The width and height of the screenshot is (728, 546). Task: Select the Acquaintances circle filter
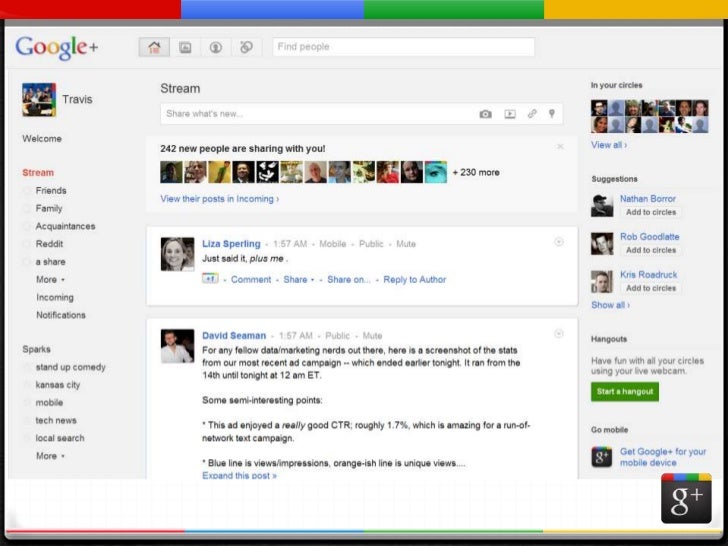(65, 226)
